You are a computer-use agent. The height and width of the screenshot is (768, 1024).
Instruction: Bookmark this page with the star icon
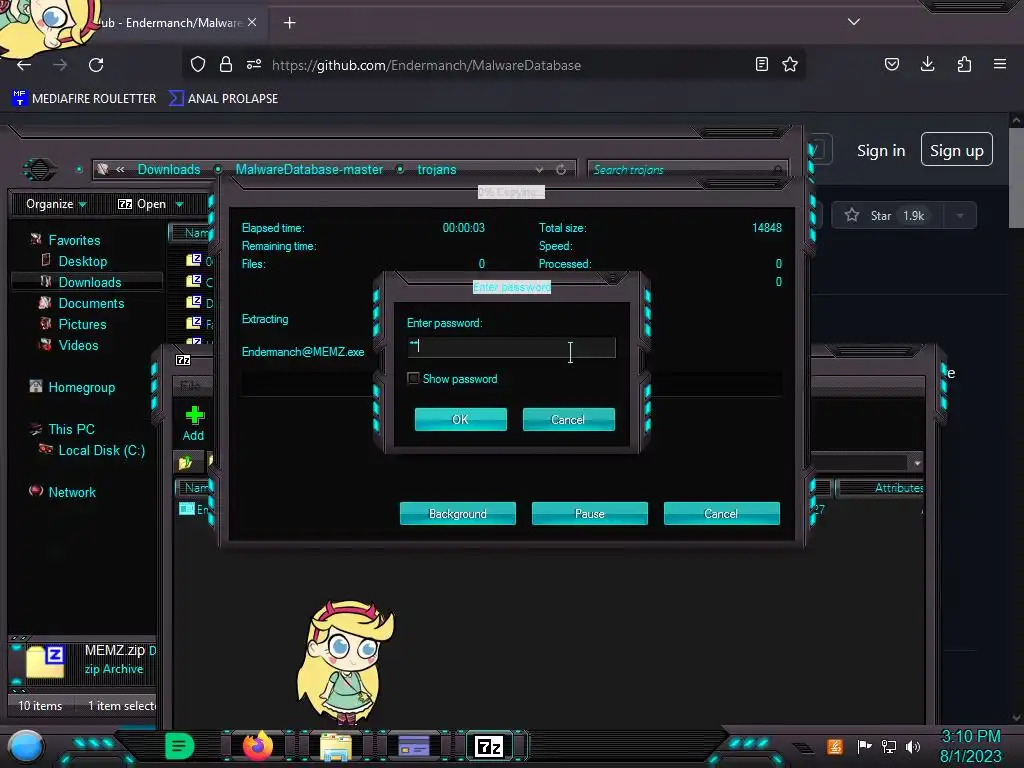[790, 64]
